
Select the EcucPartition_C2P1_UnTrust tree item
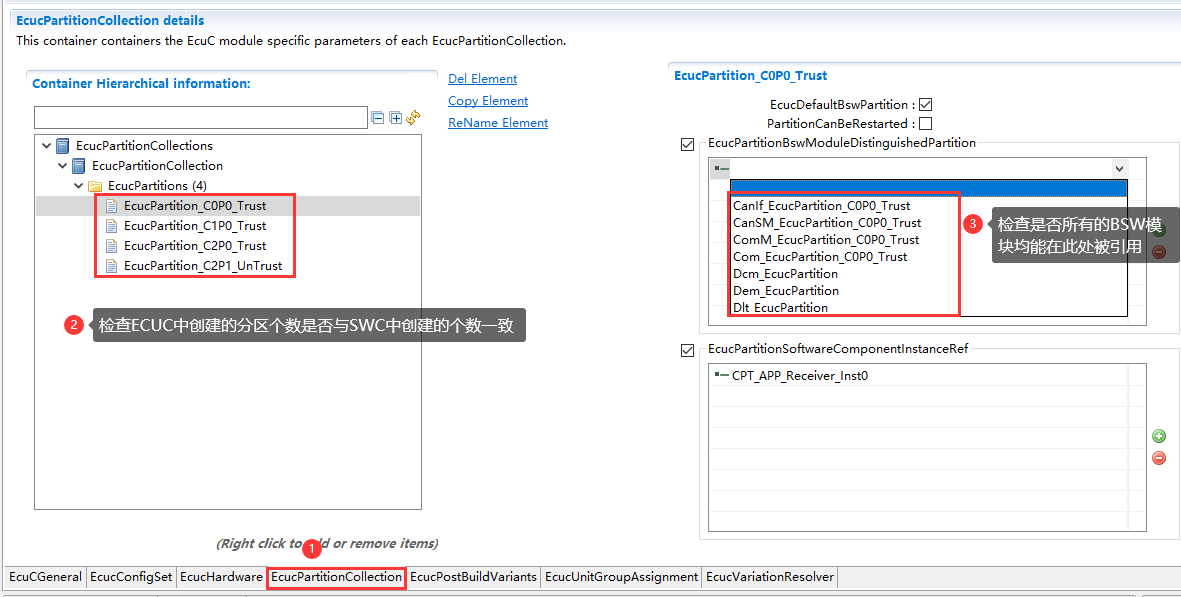coord(202,266)
